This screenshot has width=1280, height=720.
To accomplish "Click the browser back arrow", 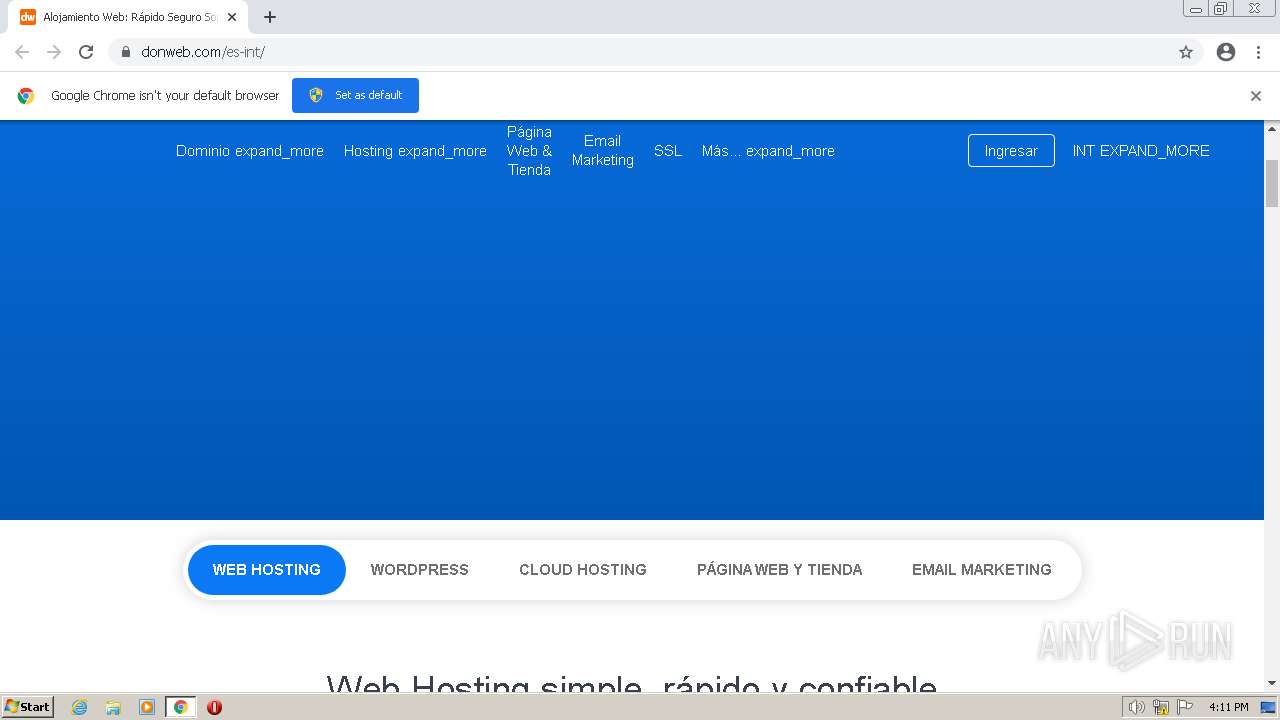I will [22, 52].
